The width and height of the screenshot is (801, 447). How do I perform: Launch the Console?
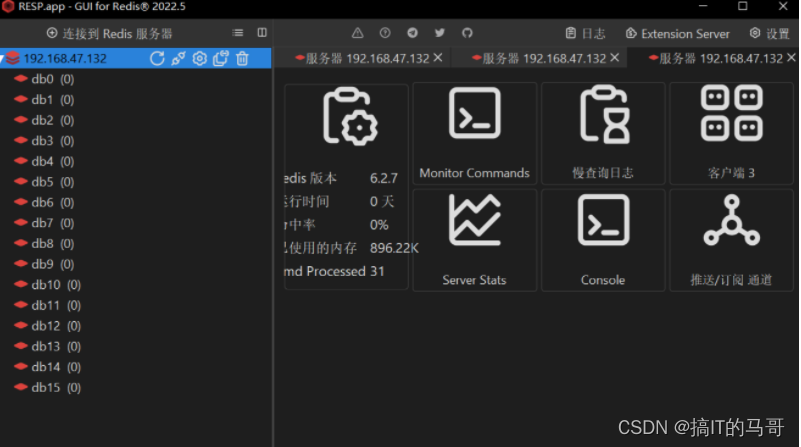click(x=603, y=240)
